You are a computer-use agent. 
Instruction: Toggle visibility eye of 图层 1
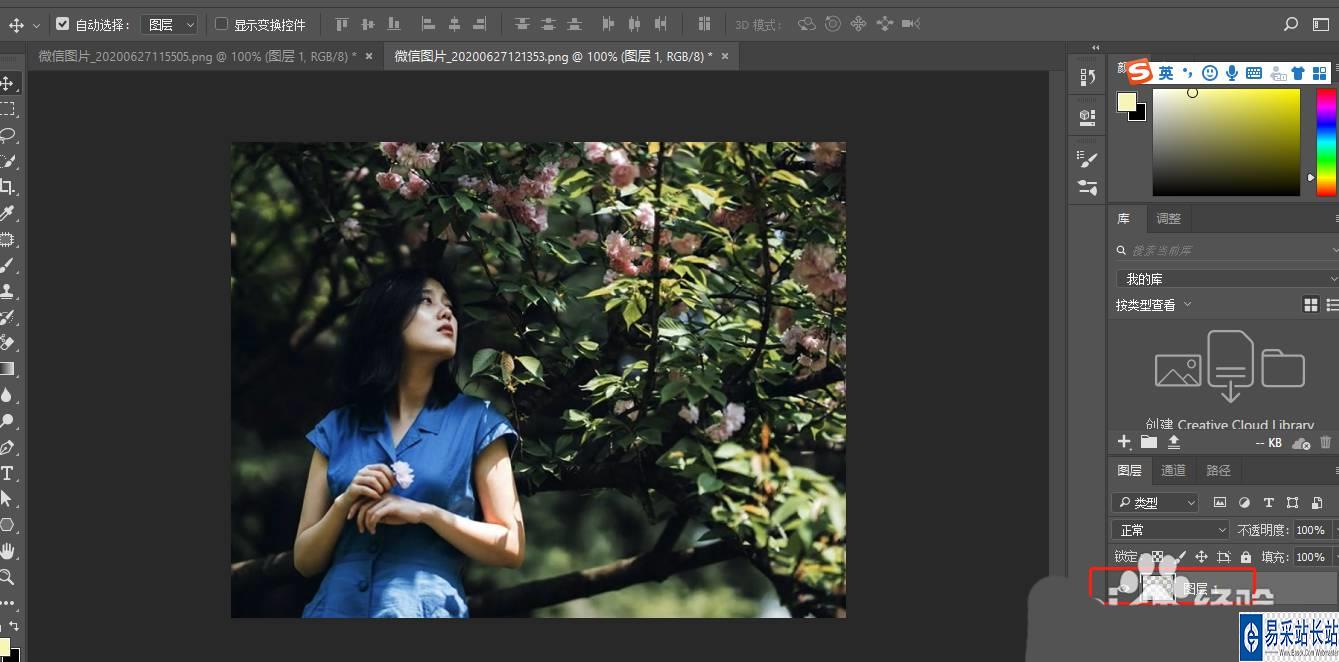[x=1125, y=589]
